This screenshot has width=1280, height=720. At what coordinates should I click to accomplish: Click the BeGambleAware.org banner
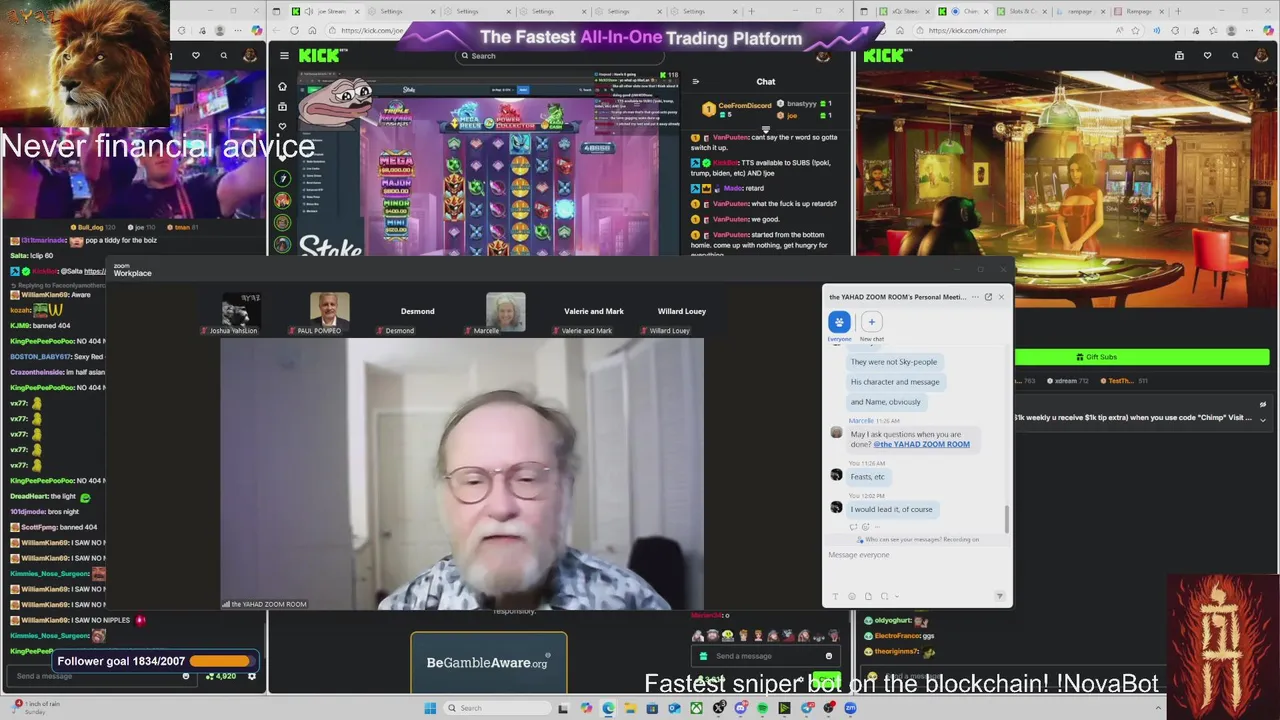coord(488,663)
